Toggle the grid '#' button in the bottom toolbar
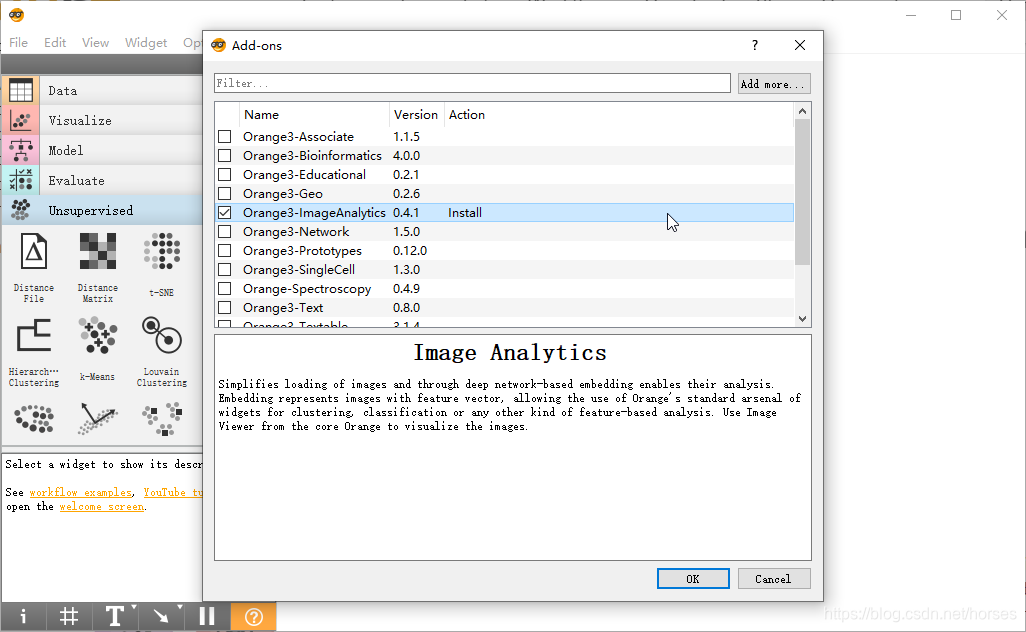This screenshot has height=632, width=1026. click(x=69, y=616)
